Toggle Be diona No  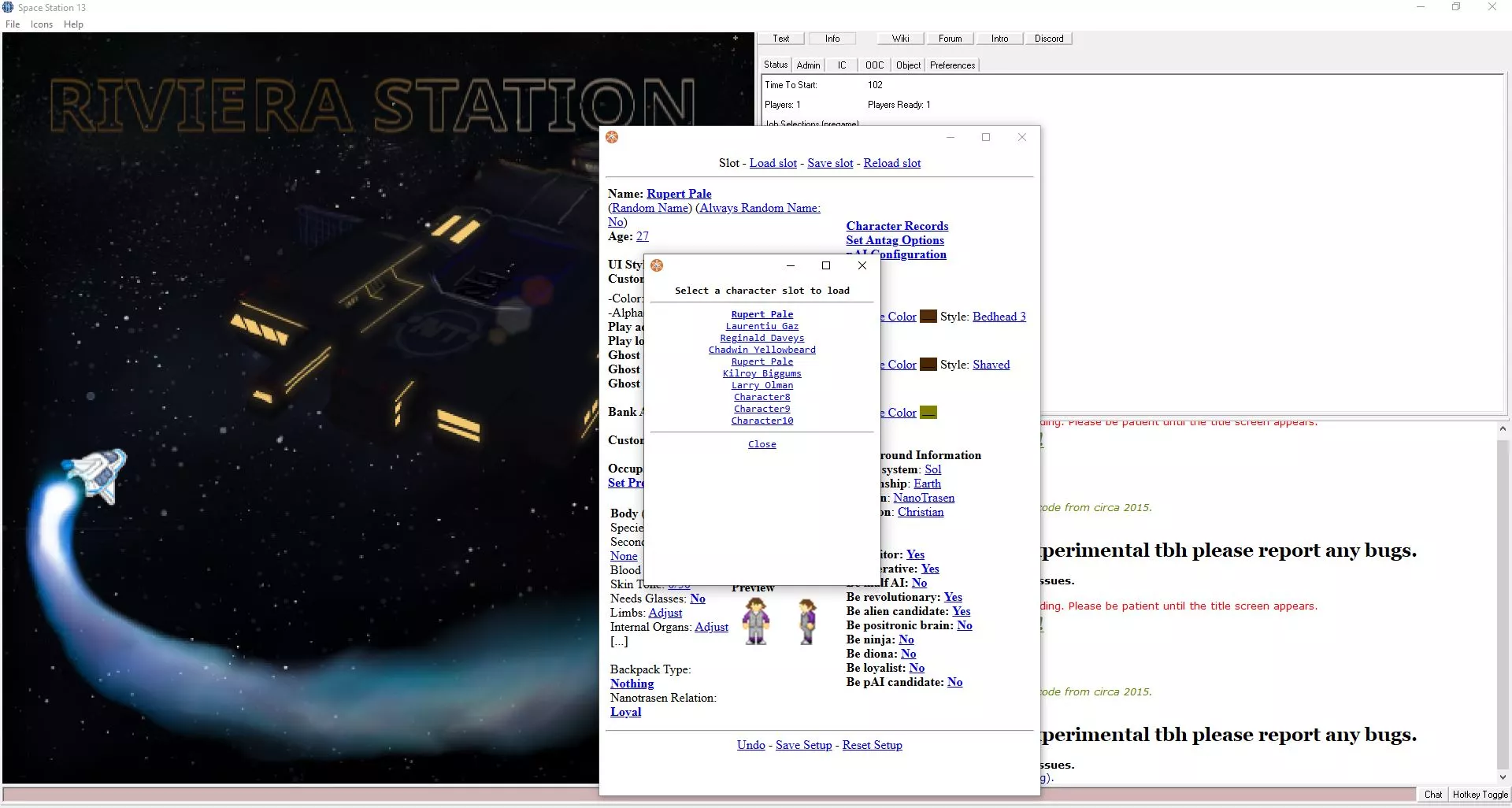(909, 654)
